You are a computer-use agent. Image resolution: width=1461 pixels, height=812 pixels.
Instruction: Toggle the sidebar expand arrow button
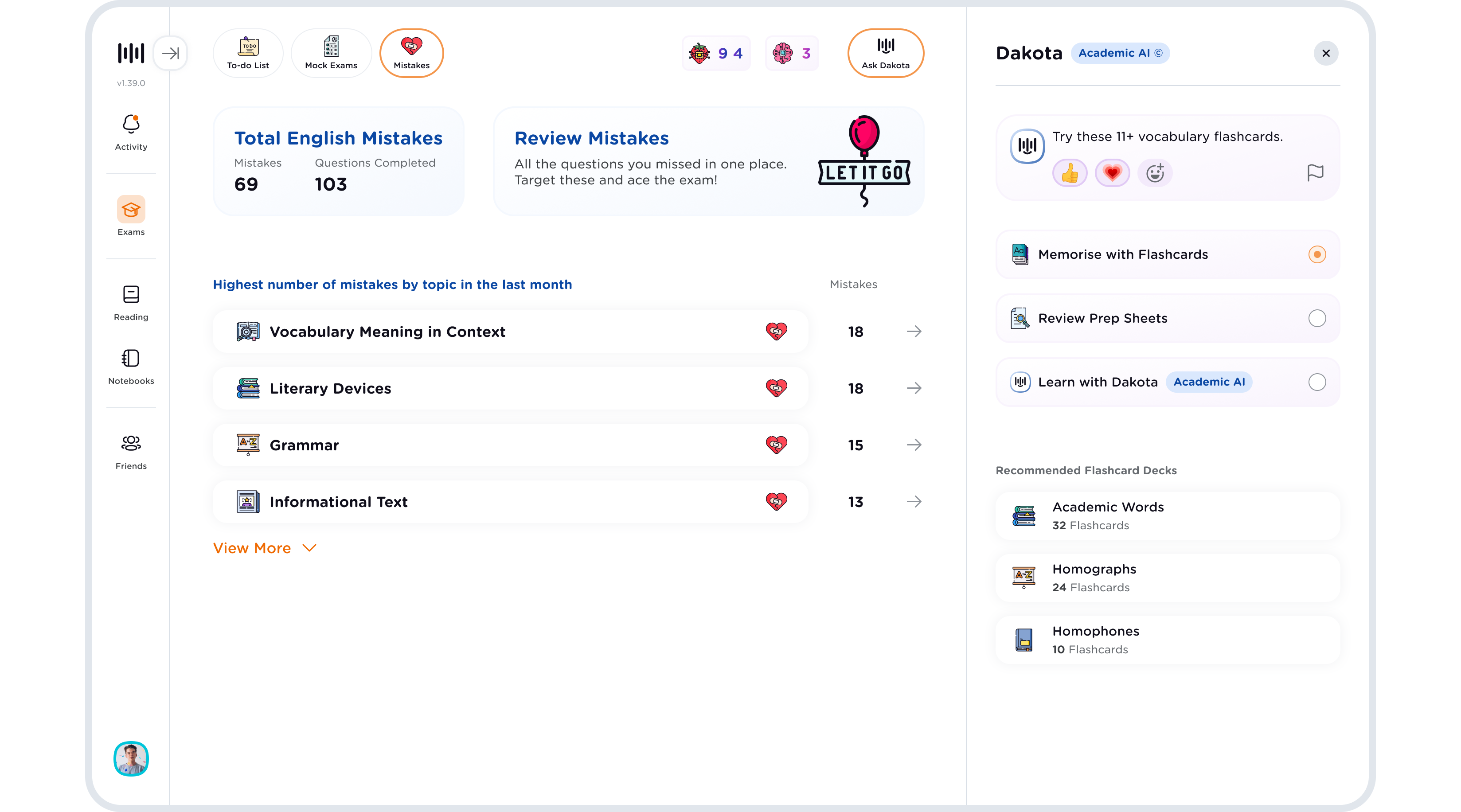(x=170, y=53)
